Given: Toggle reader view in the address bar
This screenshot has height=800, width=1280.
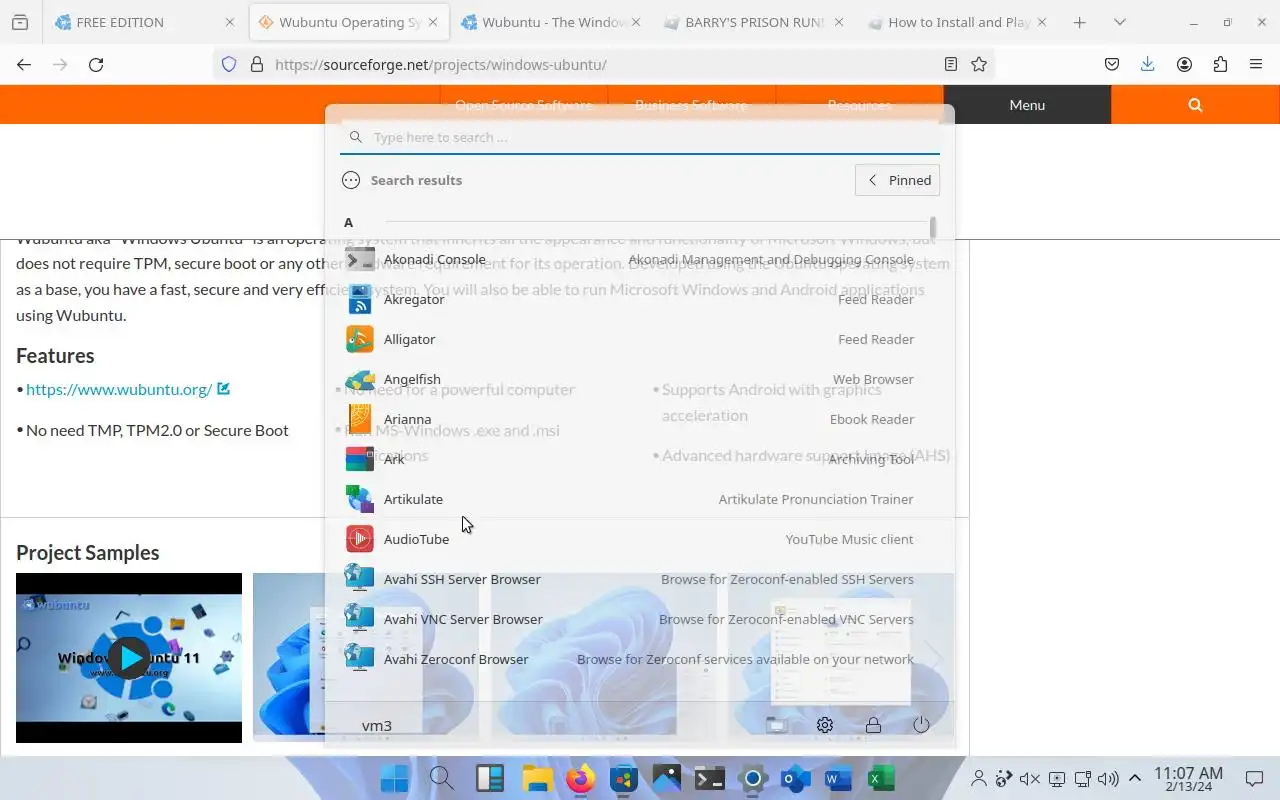Looking at the screenshot, I should tap(951, 64).
